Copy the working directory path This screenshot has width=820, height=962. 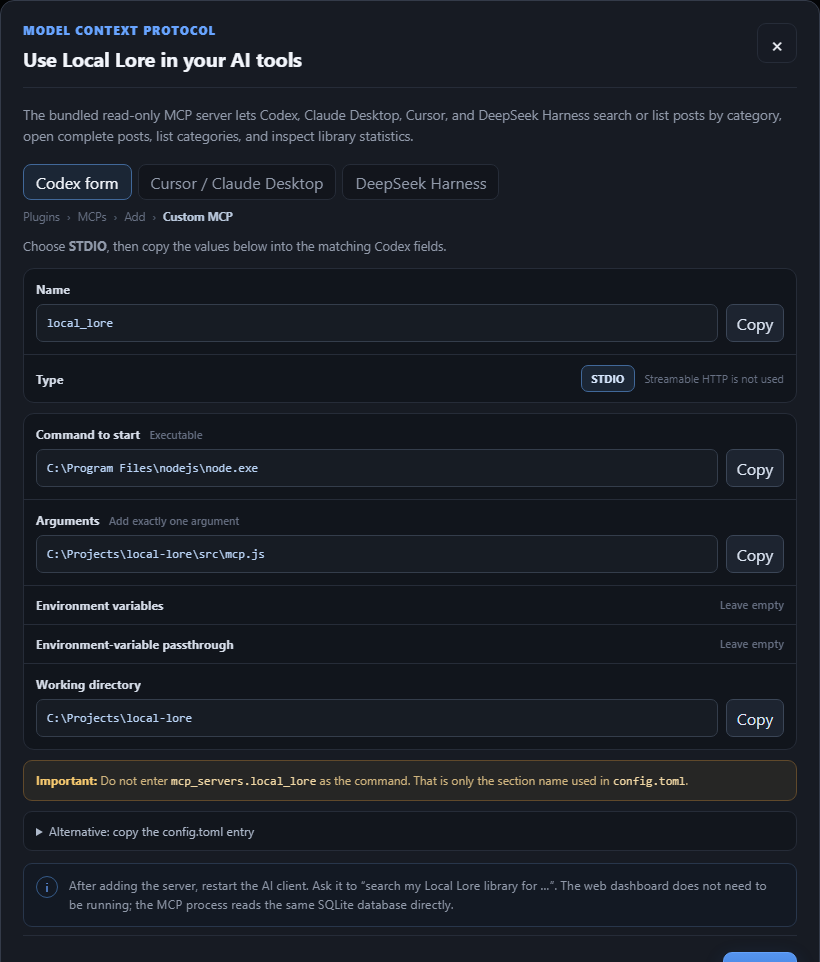point(754,718)
